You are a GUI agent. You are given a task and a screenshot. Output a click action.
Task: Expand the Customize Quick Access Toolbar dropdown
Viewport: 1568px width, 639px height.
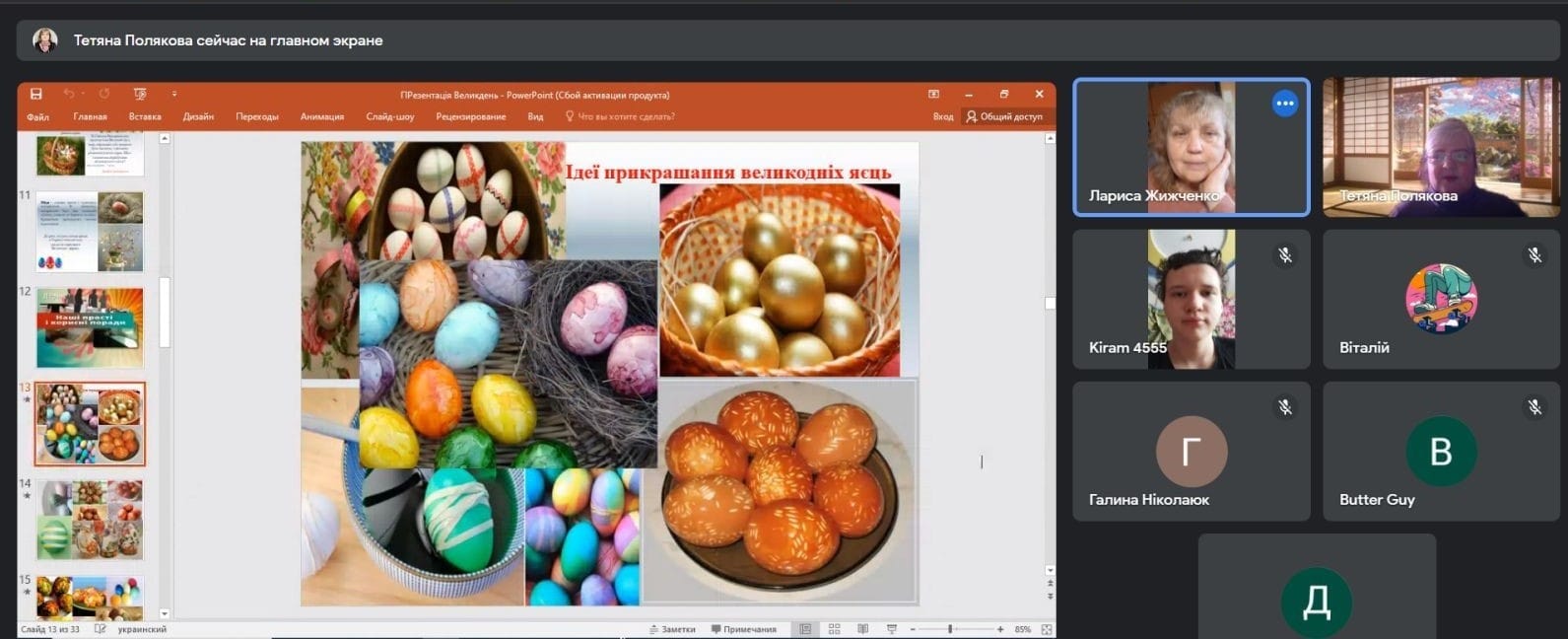tap(174, 95)
